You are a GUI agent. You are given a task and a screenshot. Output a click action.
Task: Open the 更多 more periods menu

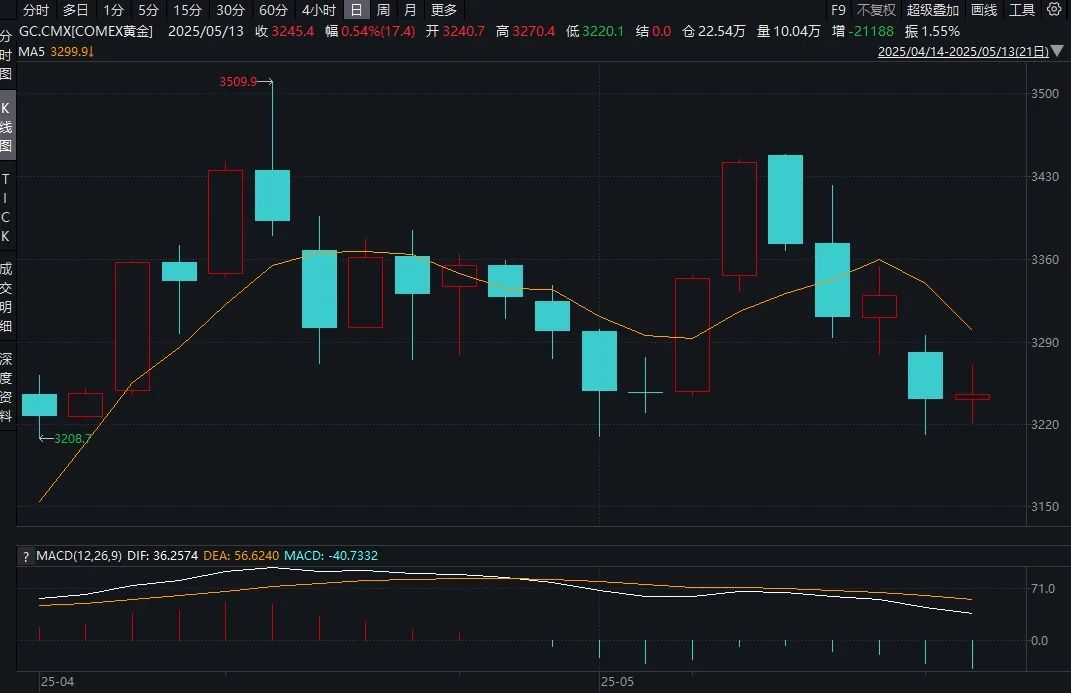[444, 10]
